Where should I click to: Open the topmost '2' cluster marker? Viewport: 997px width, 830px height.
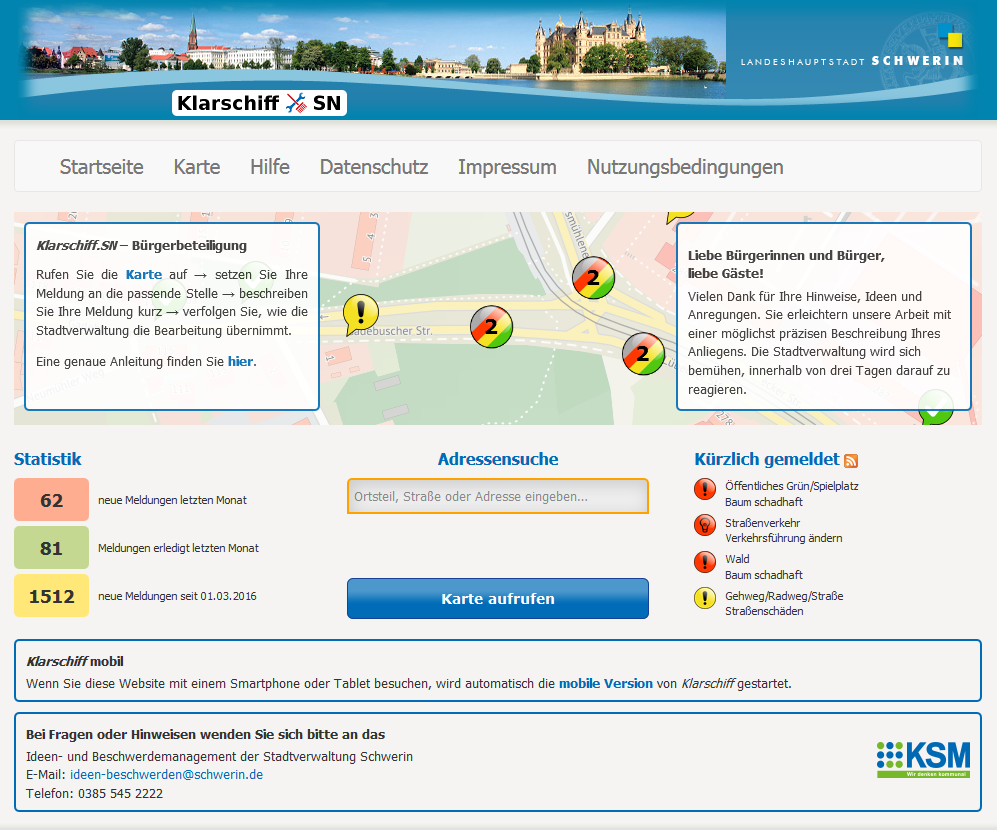593,278
